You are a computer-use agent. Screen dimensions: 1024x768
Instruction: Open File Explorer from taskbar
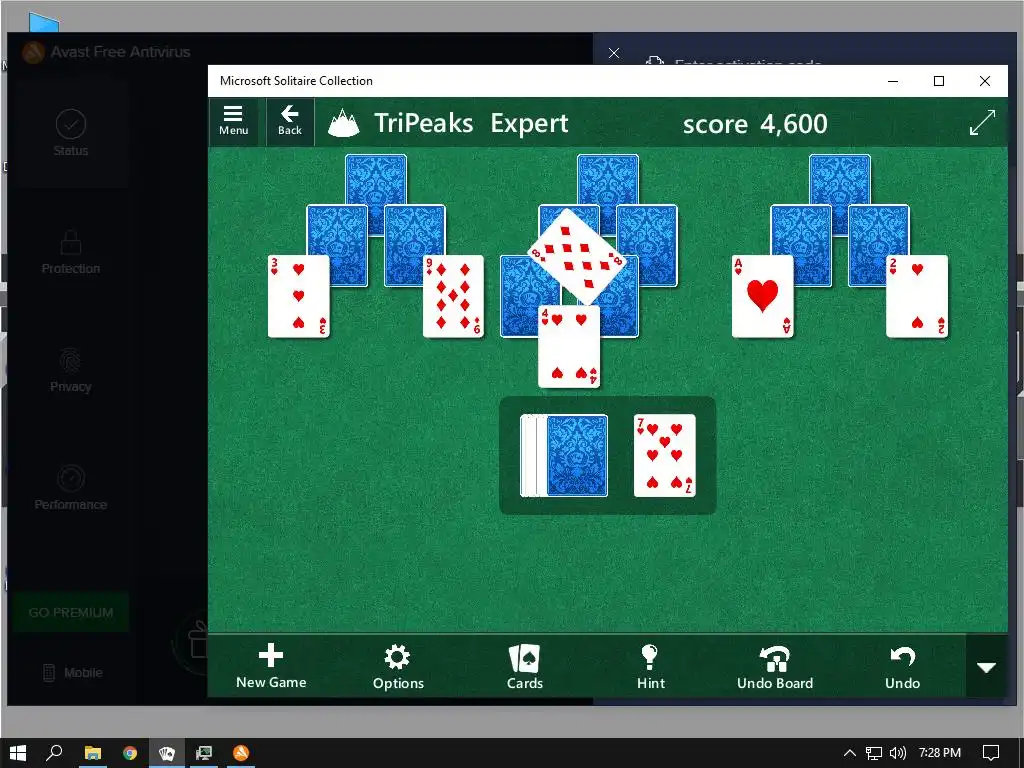point(93,753)
